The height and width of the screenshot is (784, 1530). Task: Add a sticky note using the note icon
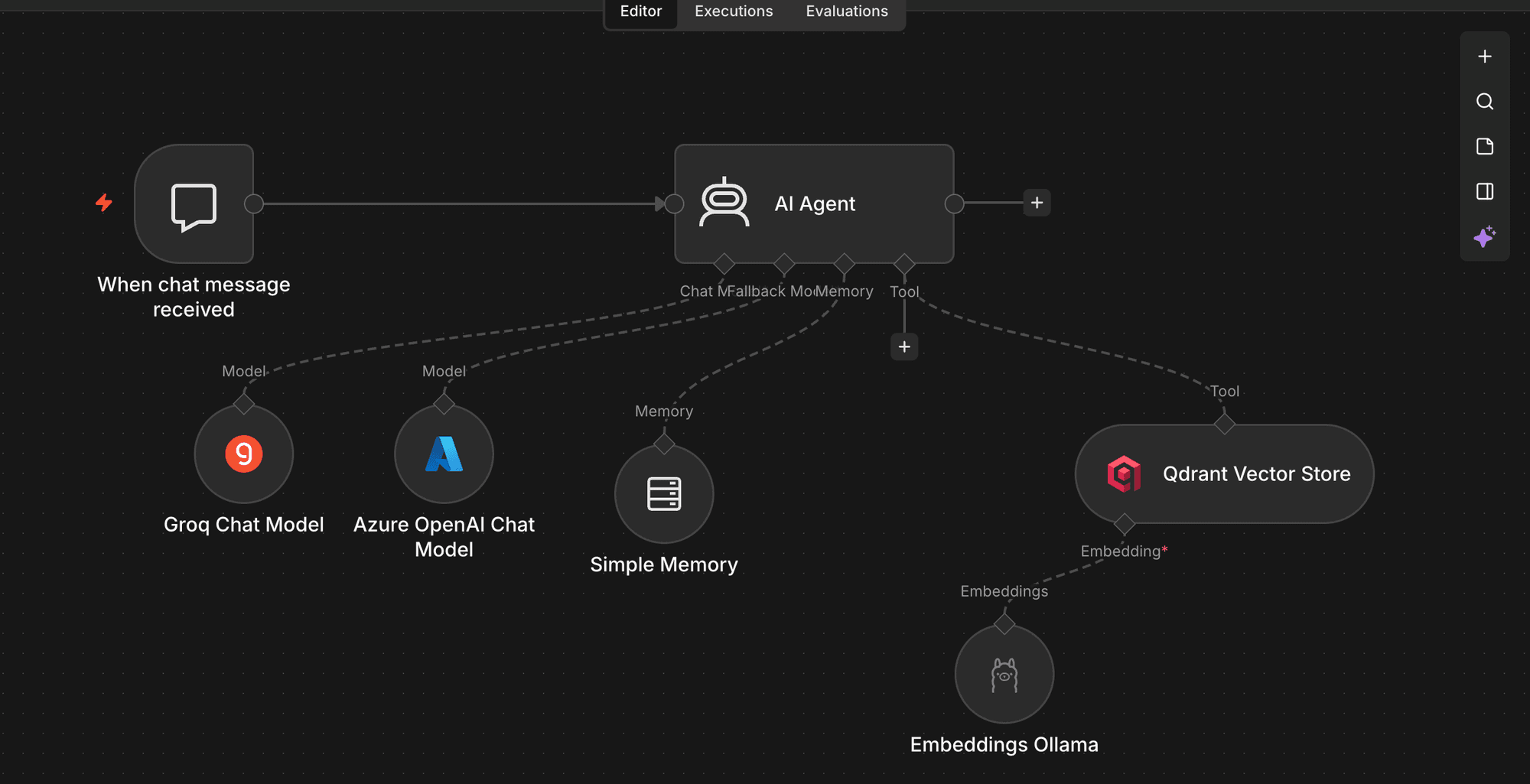tap(1485, 147)
